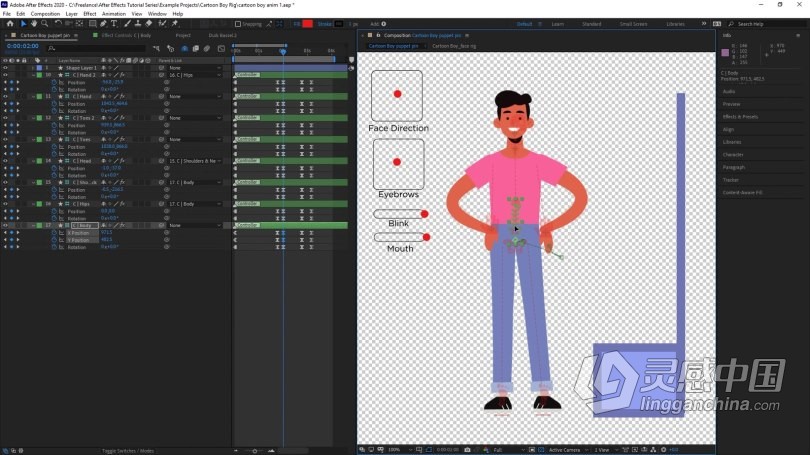Click the Stroke color swatch
Image resolution: width=810 pixels, height=455 pixels.
[339, 24]
